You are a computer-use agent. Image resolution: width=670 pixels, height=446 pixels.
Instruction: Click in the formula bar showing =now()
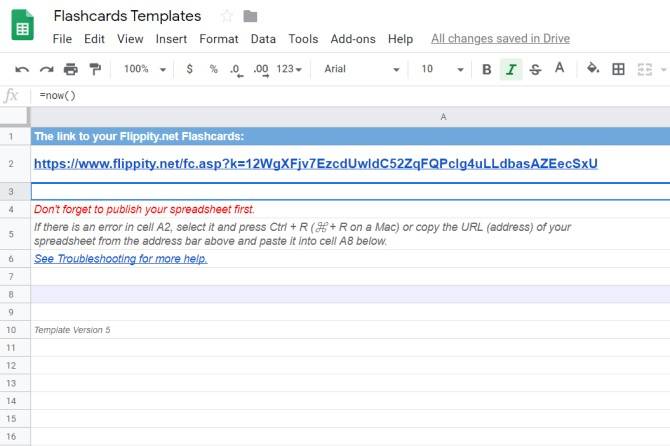(350, 95)
